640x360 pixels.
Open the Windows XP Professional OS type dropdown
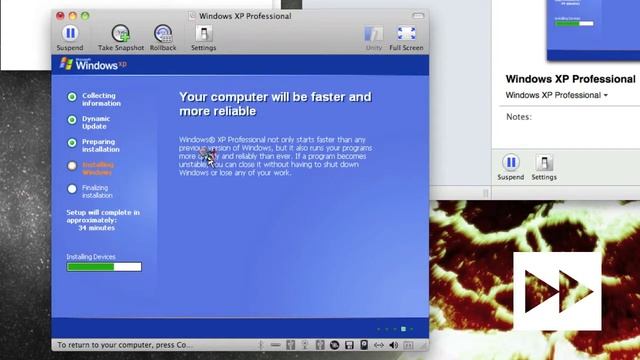point(557,95)
